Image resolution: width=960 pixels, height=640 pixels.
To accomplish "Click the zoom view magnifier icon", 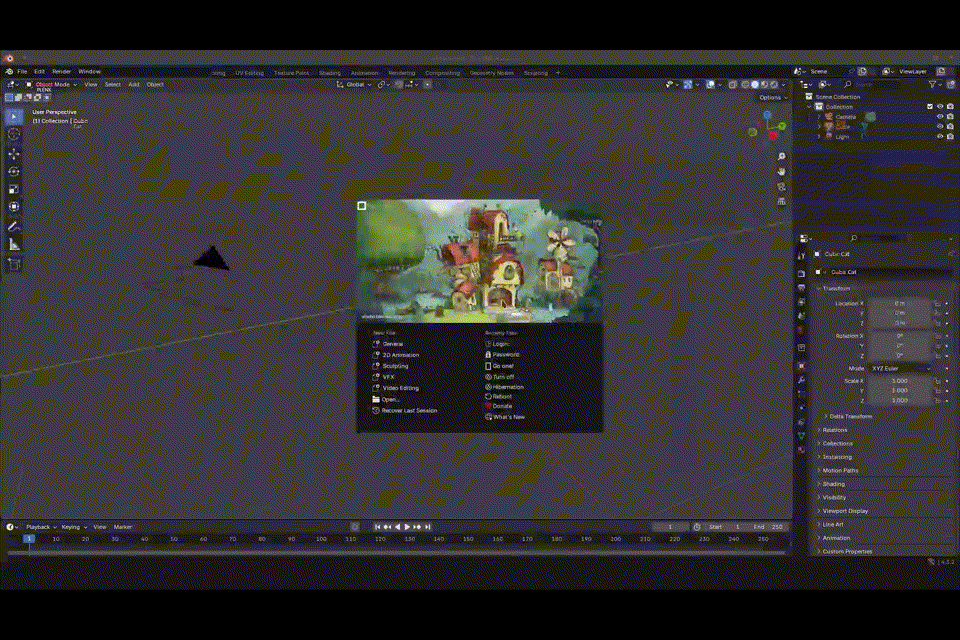I will [x=781, y=157].
